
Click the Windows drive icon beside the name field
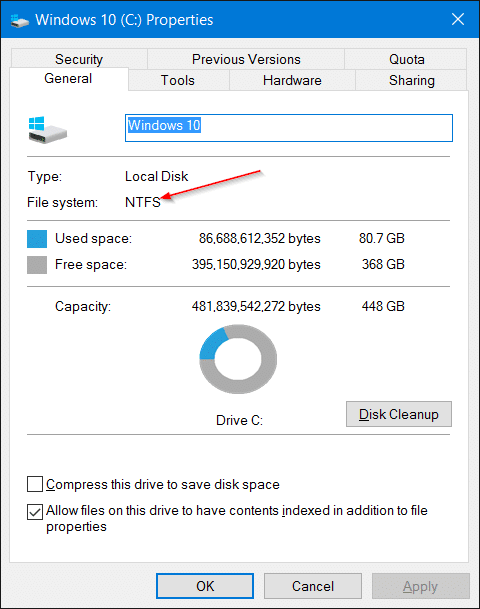point(47,130)
